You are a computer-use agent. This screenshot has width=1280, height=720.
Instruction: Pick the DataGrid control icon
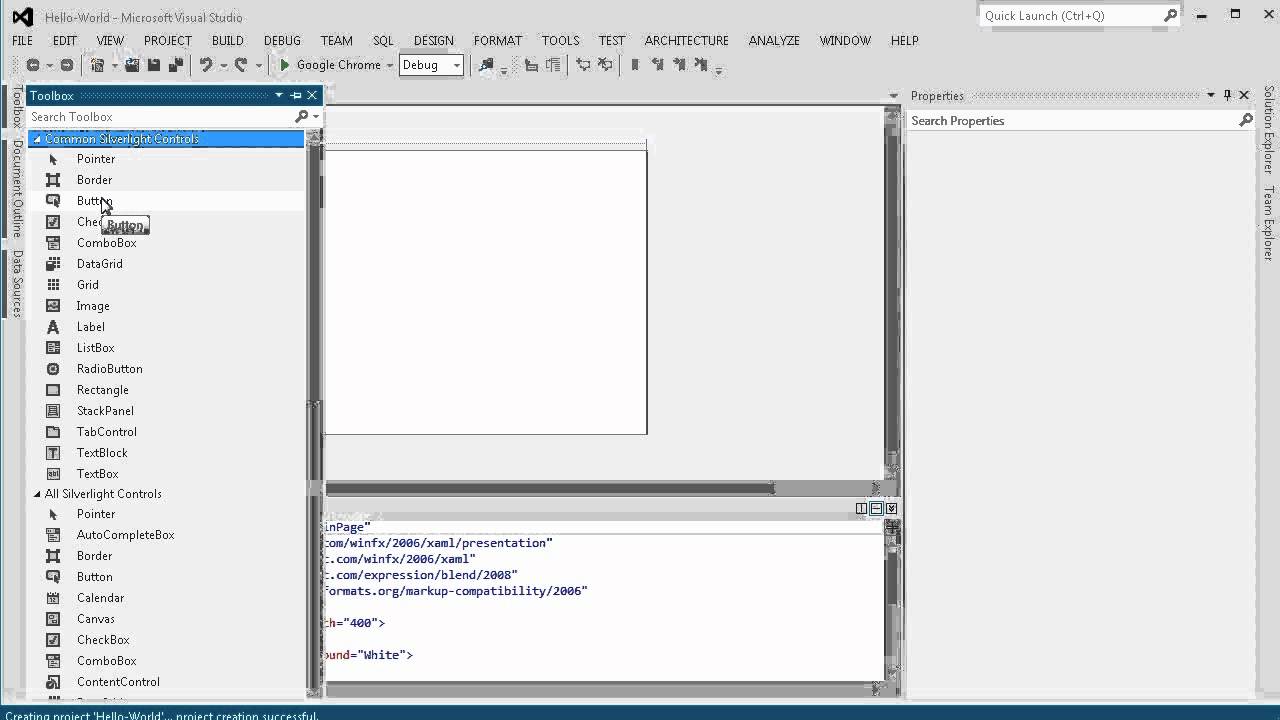pos(53,264)
